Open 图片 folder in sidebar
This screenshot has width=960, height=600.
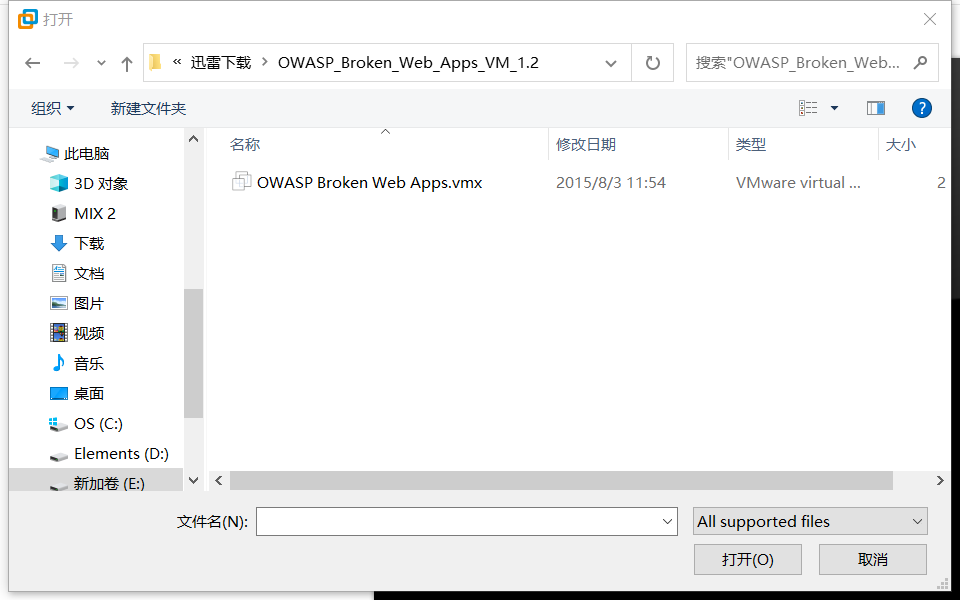coord(89,304)
